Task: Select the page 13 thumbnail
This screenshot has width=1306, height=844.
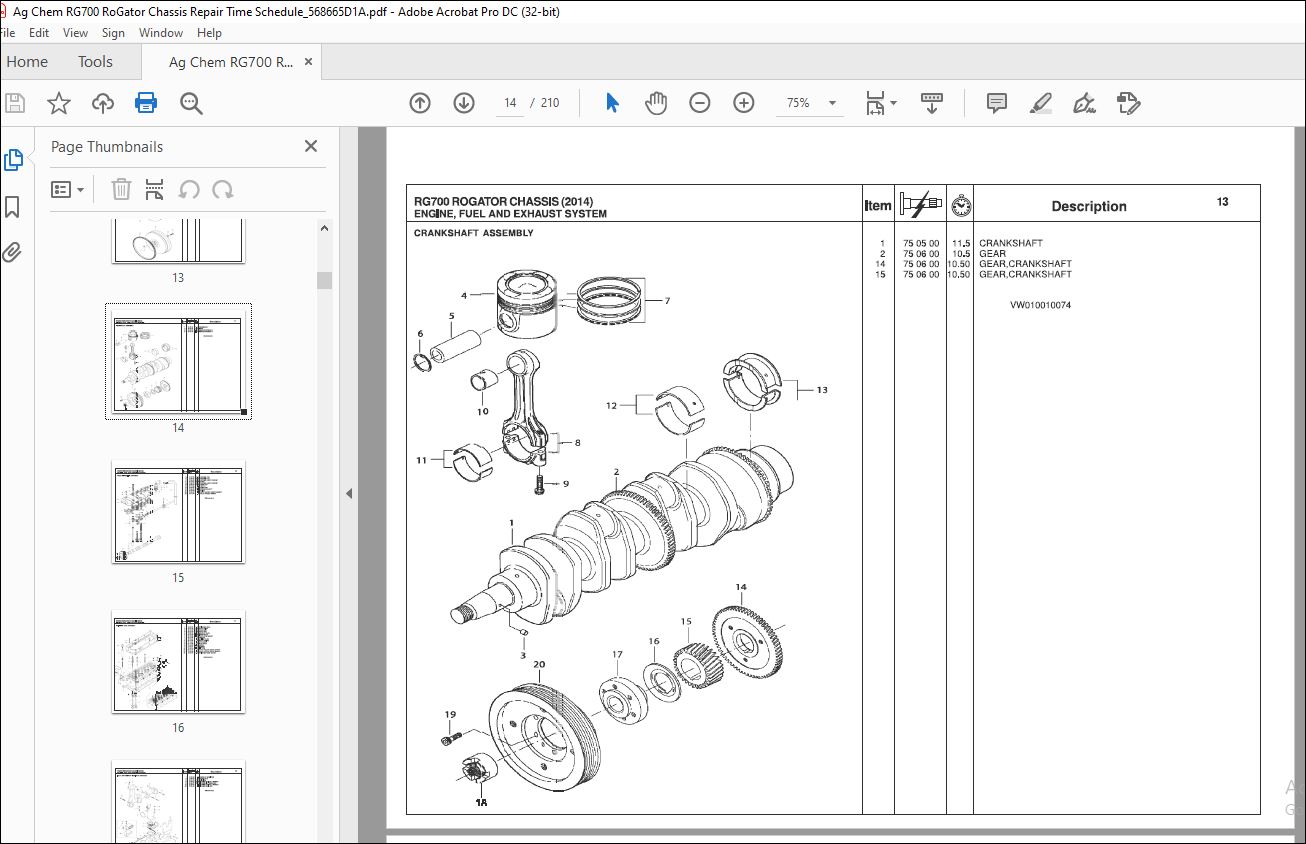Action: point(178,241)
